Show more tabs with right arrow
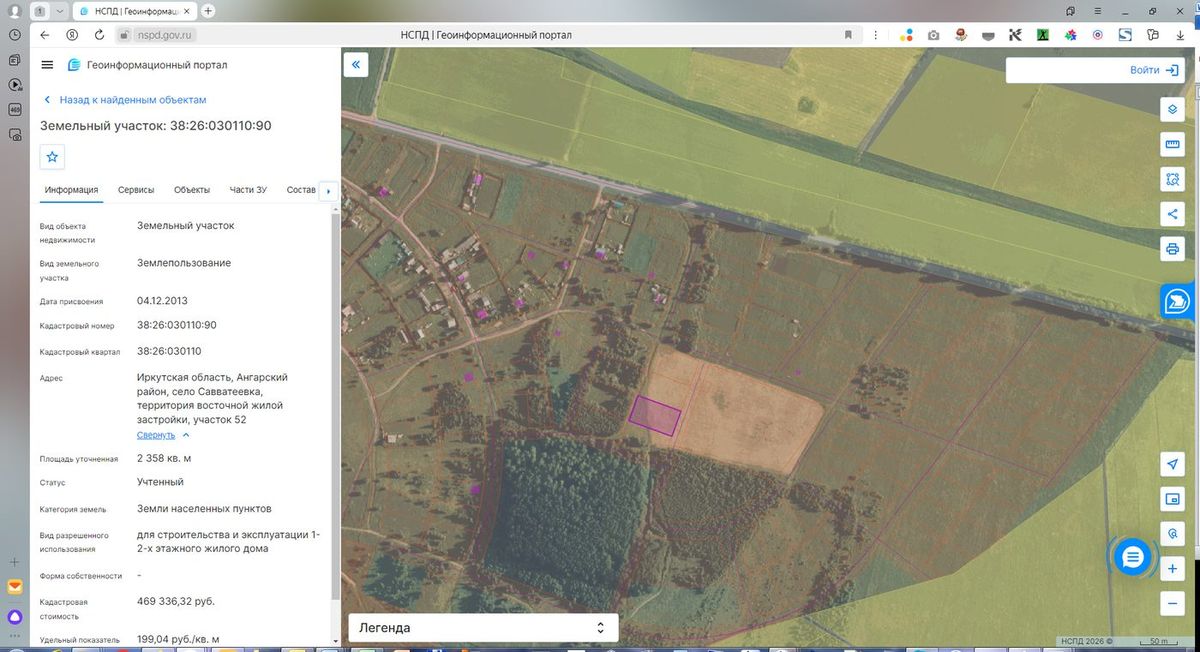Viewport: 1200px width, 652px height. click(329, 190)
